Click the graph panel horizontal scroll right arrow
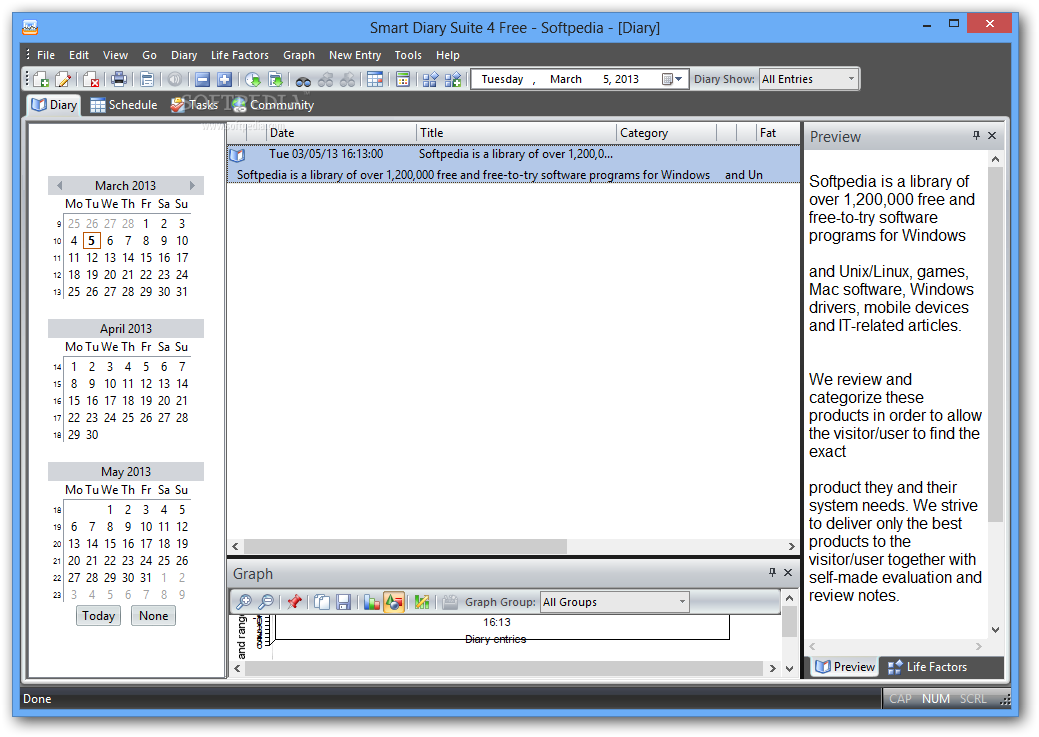This screenshot has width=1039, height=737. [773, 669]
